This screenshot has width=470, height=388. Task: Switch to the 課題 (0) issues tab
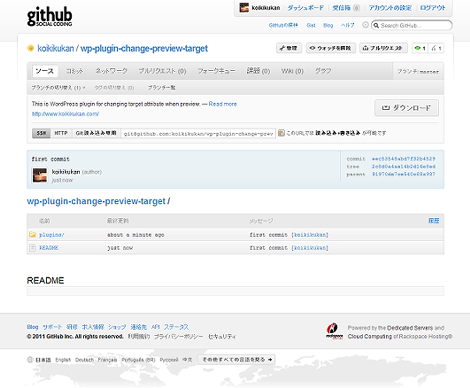tap(258, 71)
